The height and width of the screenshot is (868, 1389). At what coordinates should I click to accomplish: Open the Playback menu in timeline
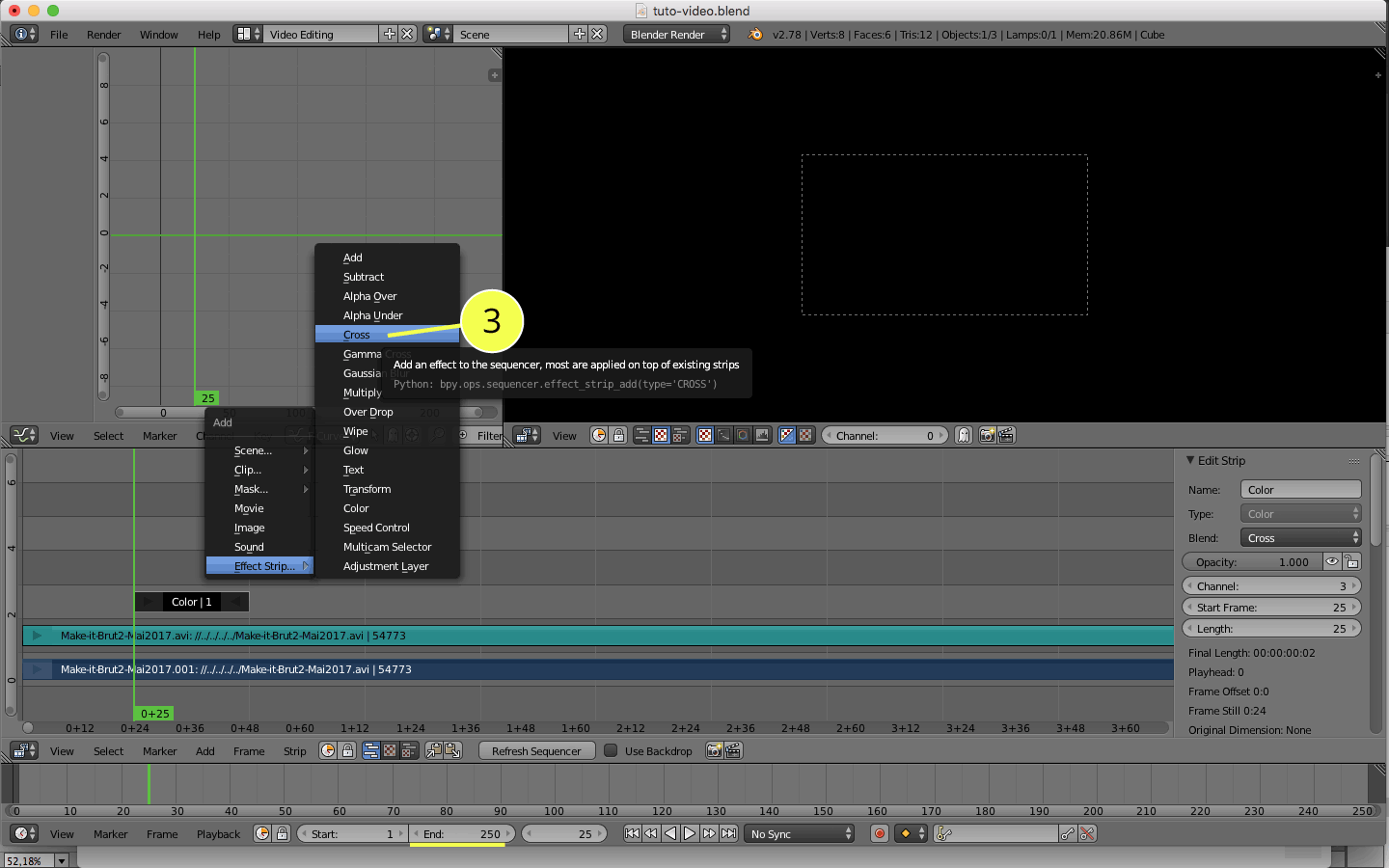coord(218,834)
